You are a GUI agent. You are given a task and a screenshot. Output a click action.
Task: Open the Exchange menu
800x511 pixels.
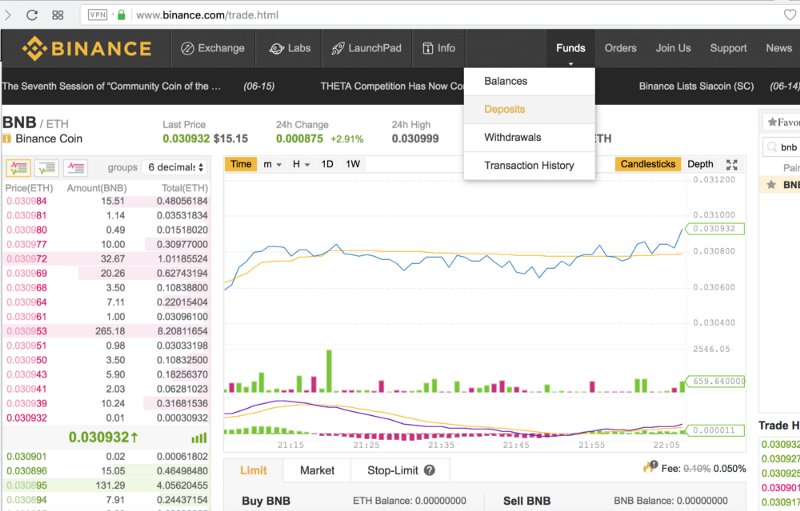tap(213, 48)
